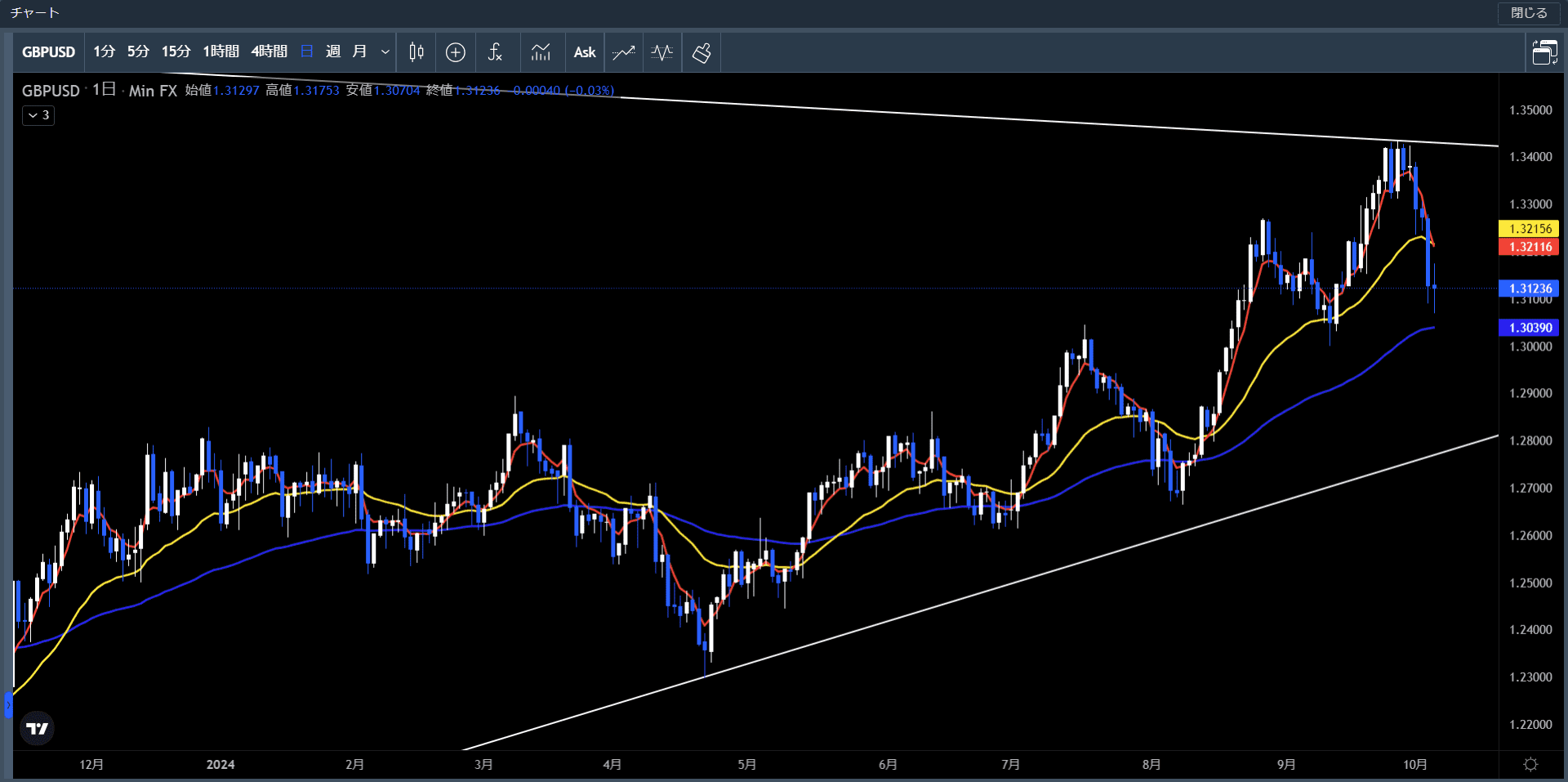The height and width of the screenshot is (782, 1568).
Task: Click the 10月 label on time axis
Action: pos(1415,765)
